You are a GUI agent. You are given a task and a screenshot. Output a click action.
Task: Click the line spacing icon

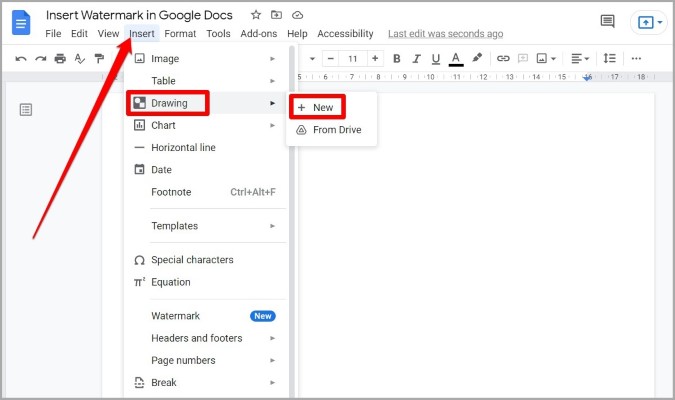pos(610,59)
